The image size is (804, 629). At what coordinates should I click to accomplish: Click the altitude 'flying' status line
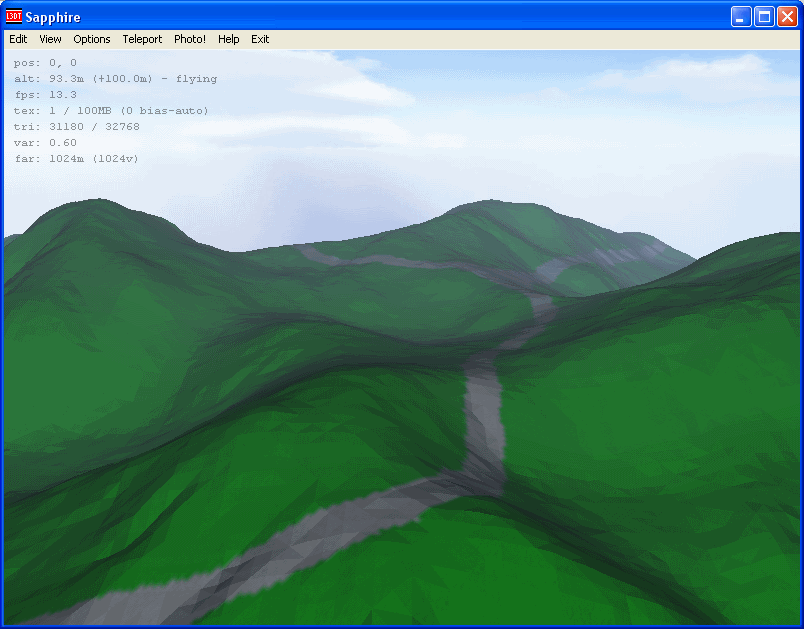click(x=115, y=79)
